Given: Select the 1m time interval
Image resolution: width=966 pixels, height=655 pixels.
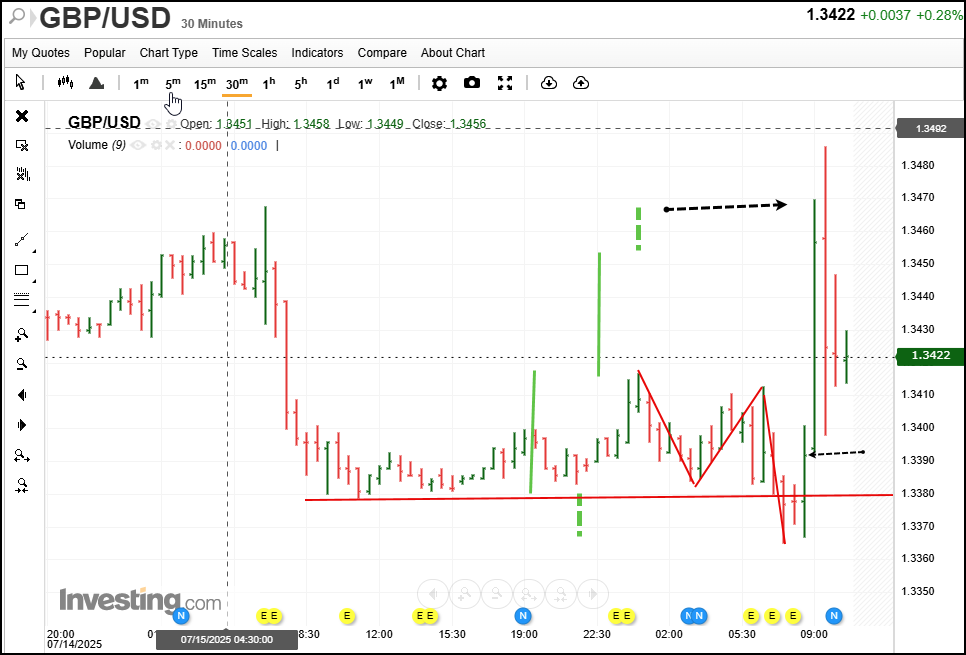Looking at the screenshot, I should coord(141,83).
